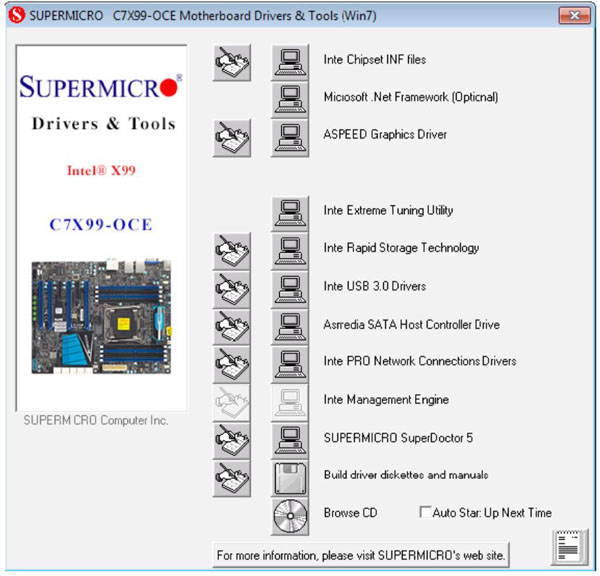
Task: Open readme notes for Asmedia SATA Host Controller
Action: point(232,327)
